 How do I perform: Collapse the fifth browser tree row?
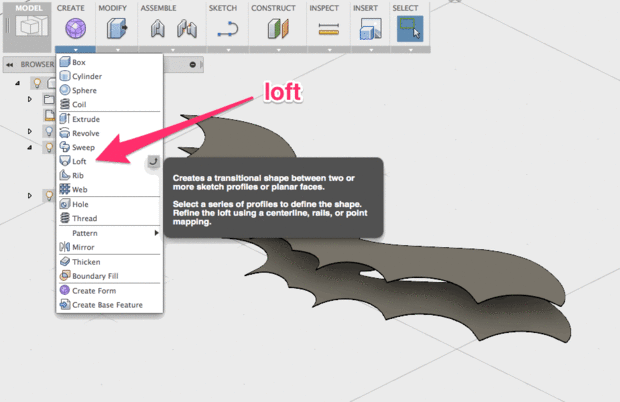[x=30, y=147]
